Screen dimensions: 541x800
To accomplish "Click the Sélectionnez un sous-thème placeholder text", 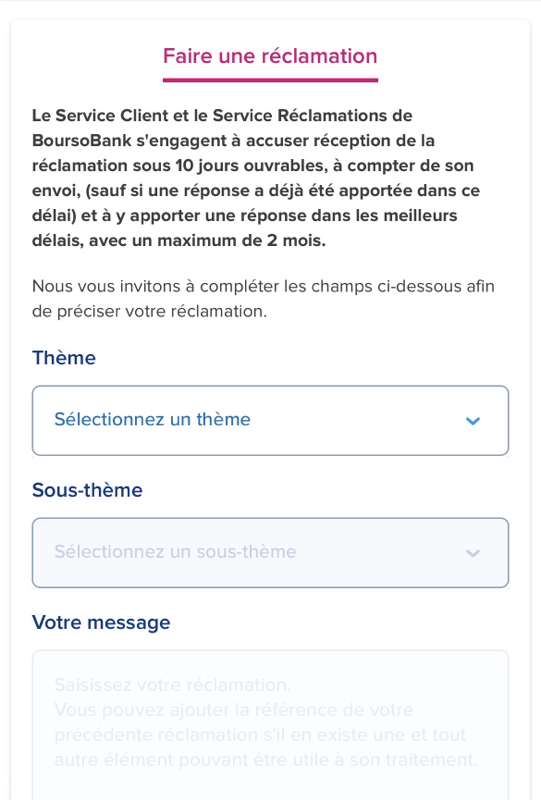I will tap(175, 552).
